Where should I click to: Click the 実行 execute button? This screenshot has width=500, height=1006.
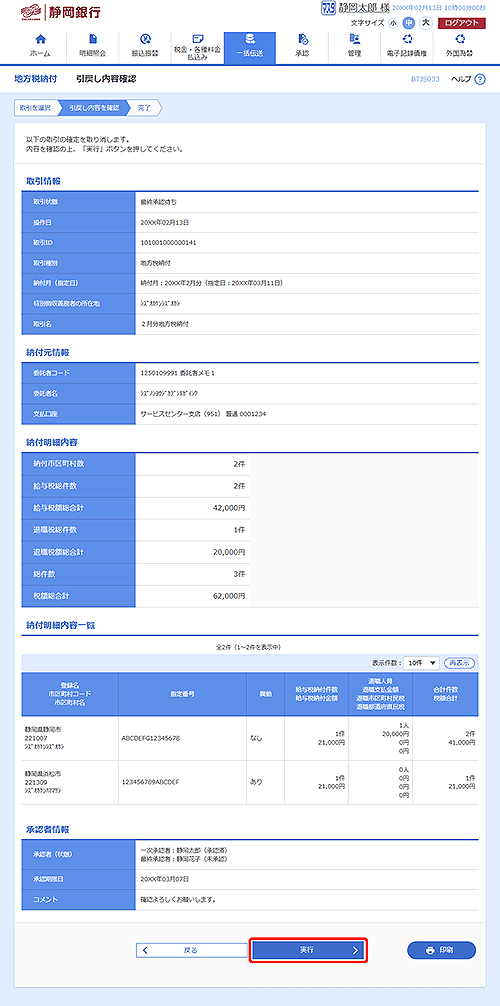(308, 950)
